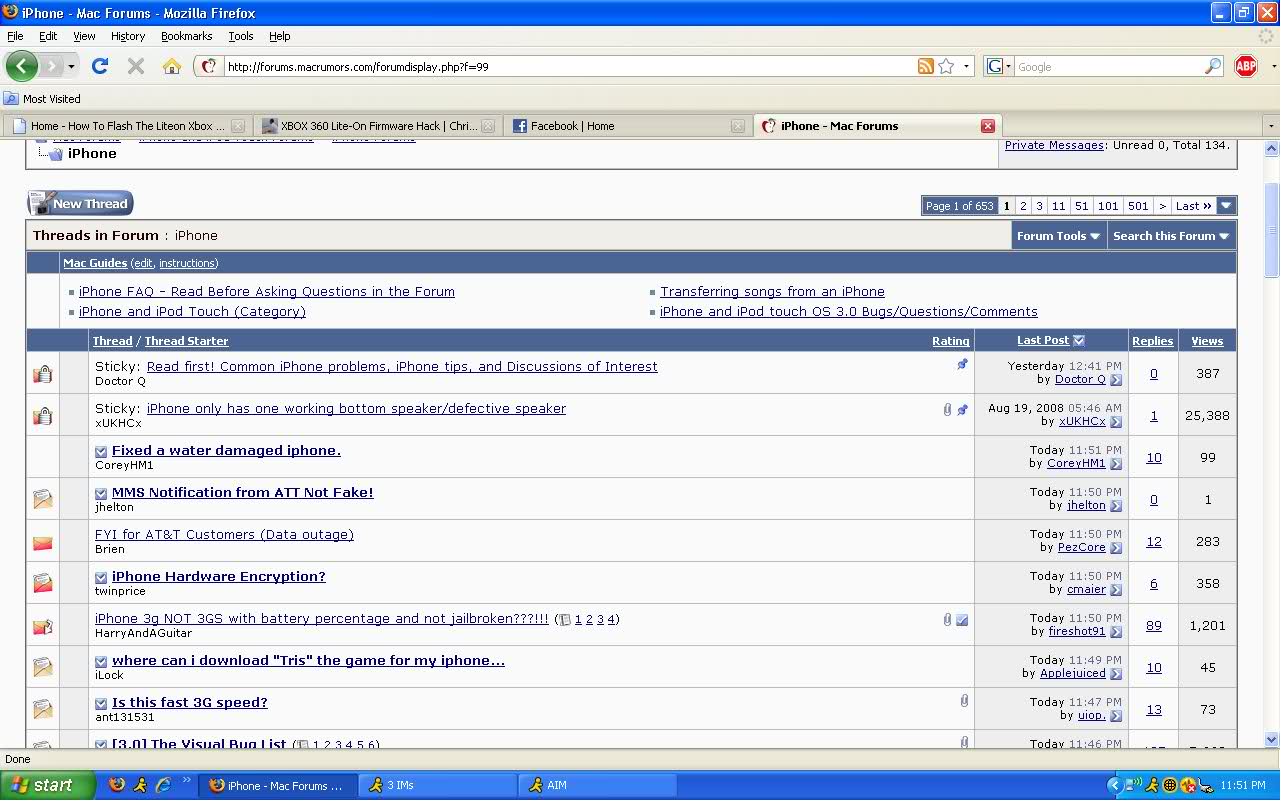The height and width of the screenshot is (803, 1281).
Task: Click hot folder icon beside FYI for AT&T thread
Action: [x=42, y=543]
